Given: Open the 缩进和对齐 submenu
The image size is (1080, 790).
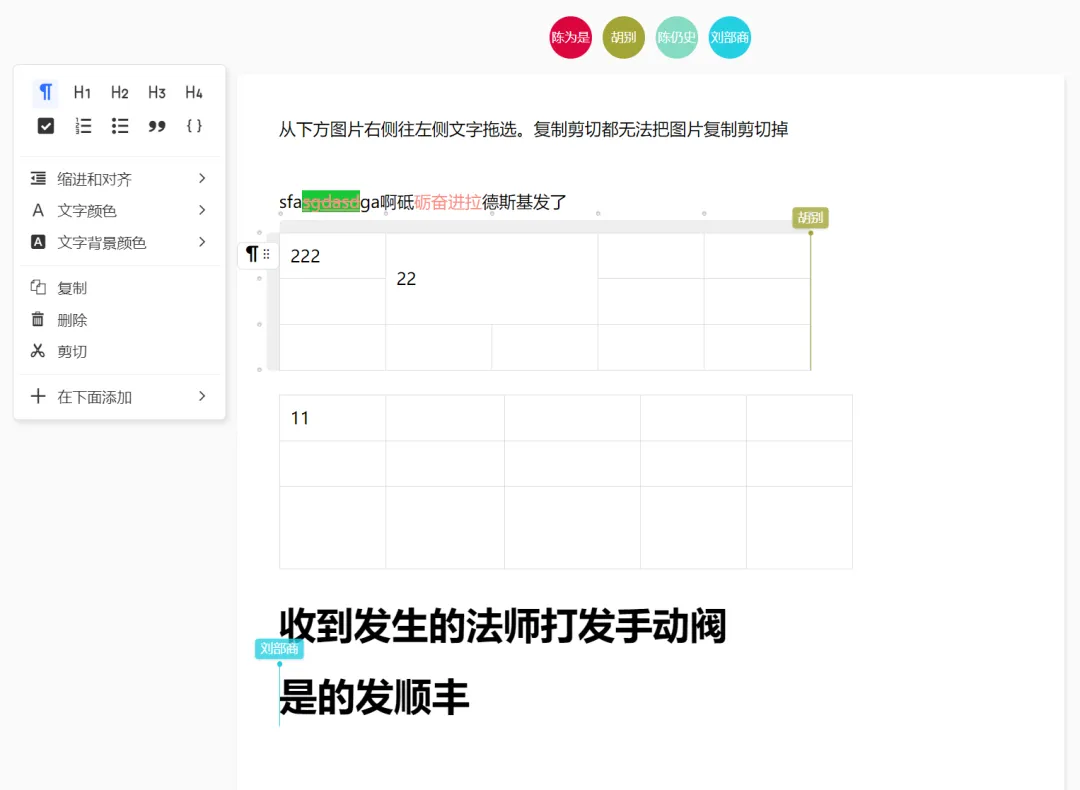Looking at the screenshot, I should pos(119,179).
